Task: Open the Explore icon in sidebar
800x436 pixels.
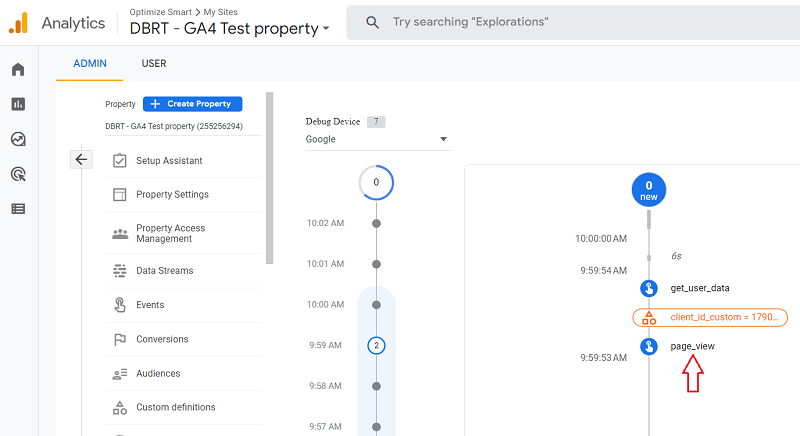Action: (x=18, y=139)
